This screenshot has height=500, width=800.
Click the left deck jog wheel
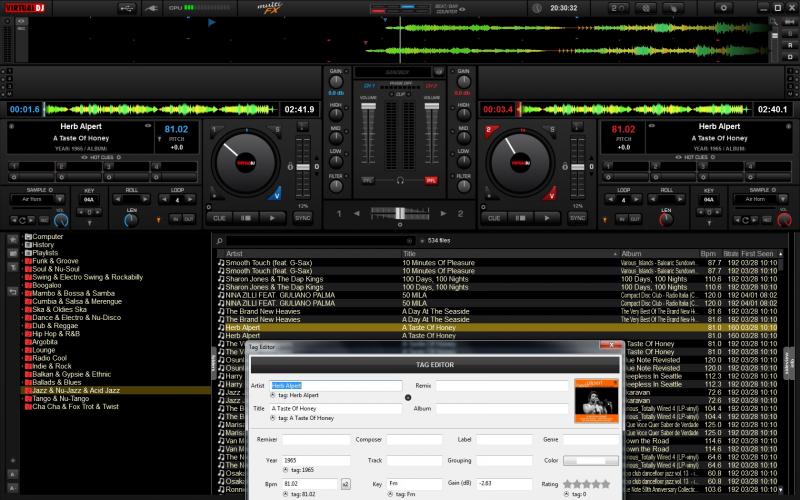point(245,163)
